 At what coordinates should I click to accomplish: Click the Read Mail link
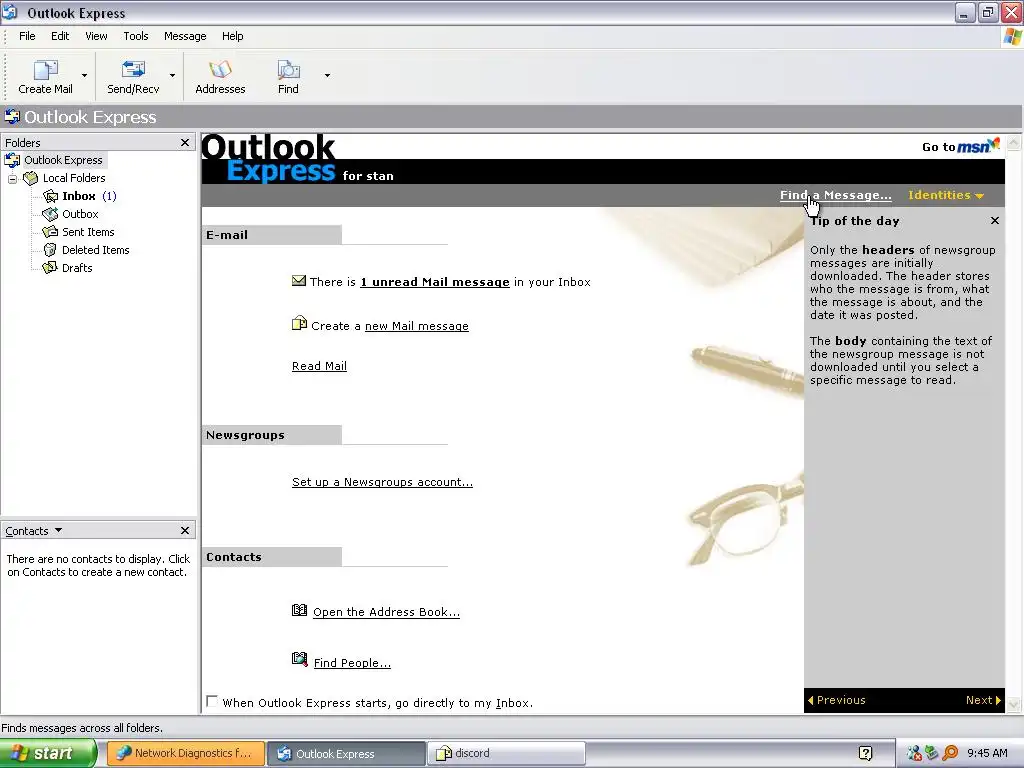[319, 366]
